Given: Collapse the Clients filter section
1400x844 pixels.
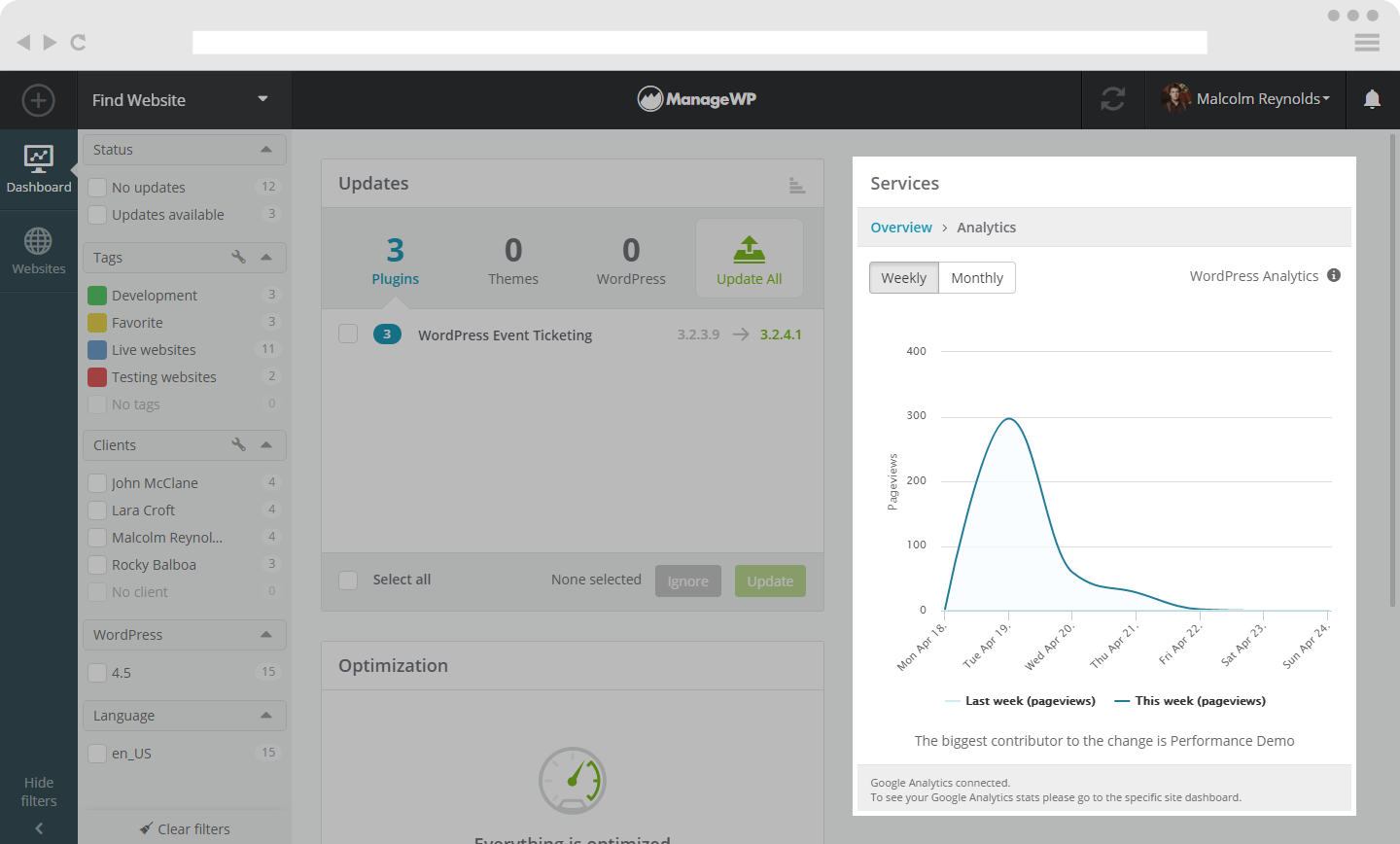Looking at the screenshot, I should tap(266, 444).
